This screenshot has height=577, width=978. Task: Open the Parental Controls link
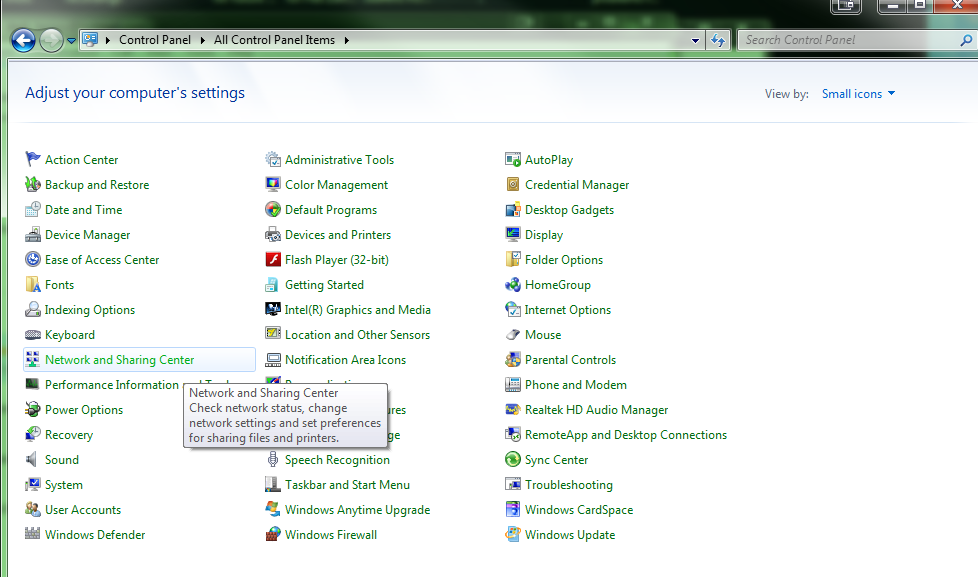coord(570,360)
